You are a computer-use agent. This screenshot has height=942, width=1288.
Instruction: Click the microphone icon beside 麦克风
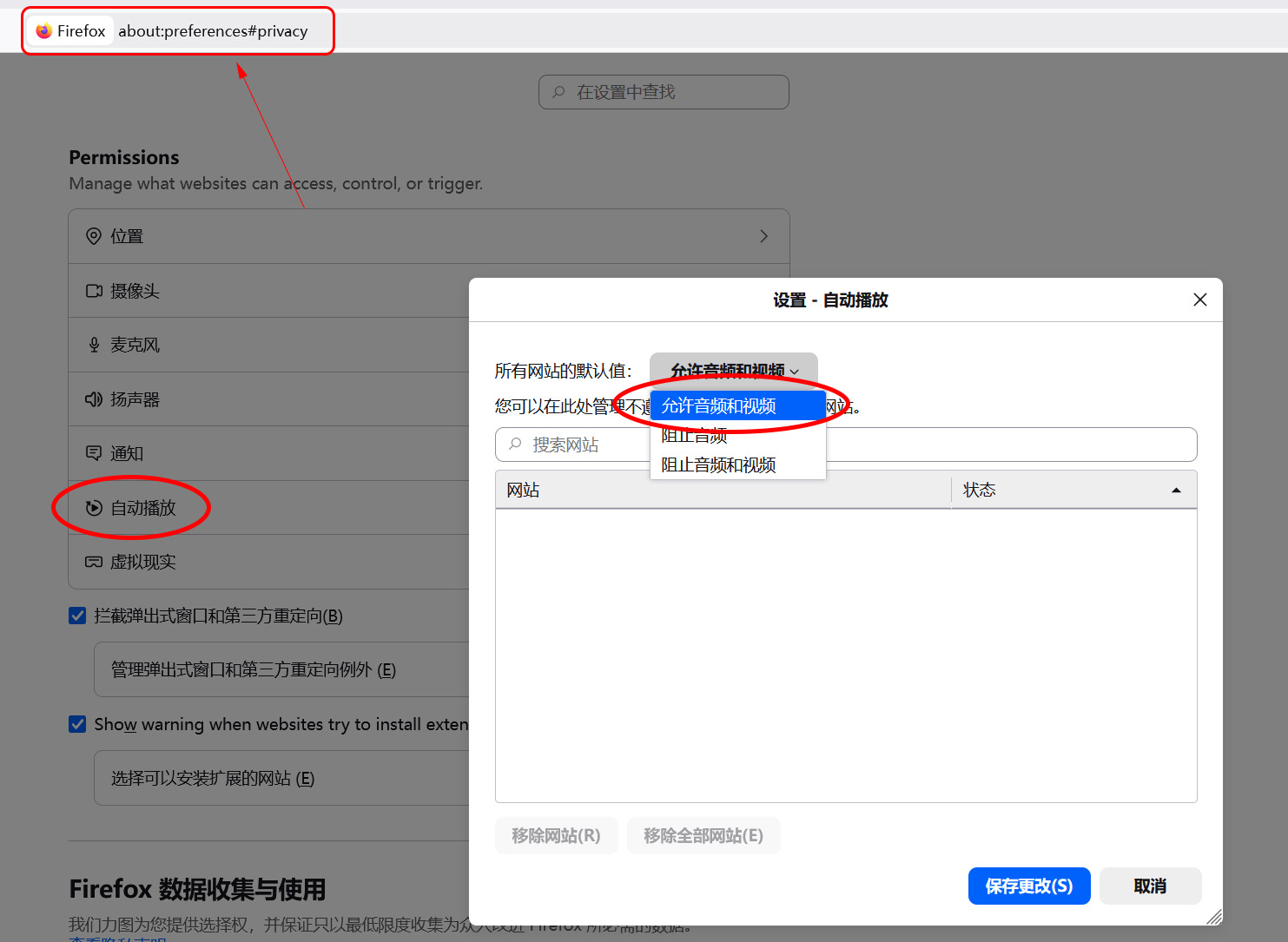coord(94,345)
